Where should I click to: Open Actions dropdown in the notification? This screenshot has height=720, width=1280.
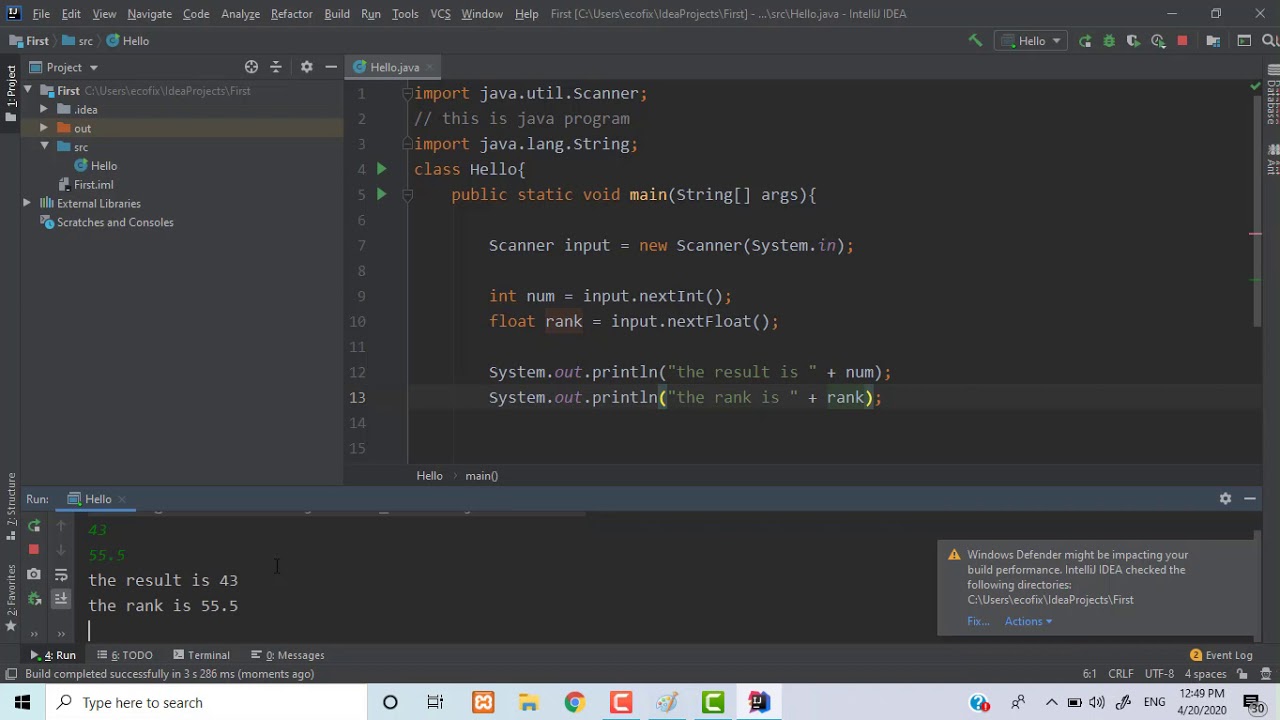[x=1028, y=621]
